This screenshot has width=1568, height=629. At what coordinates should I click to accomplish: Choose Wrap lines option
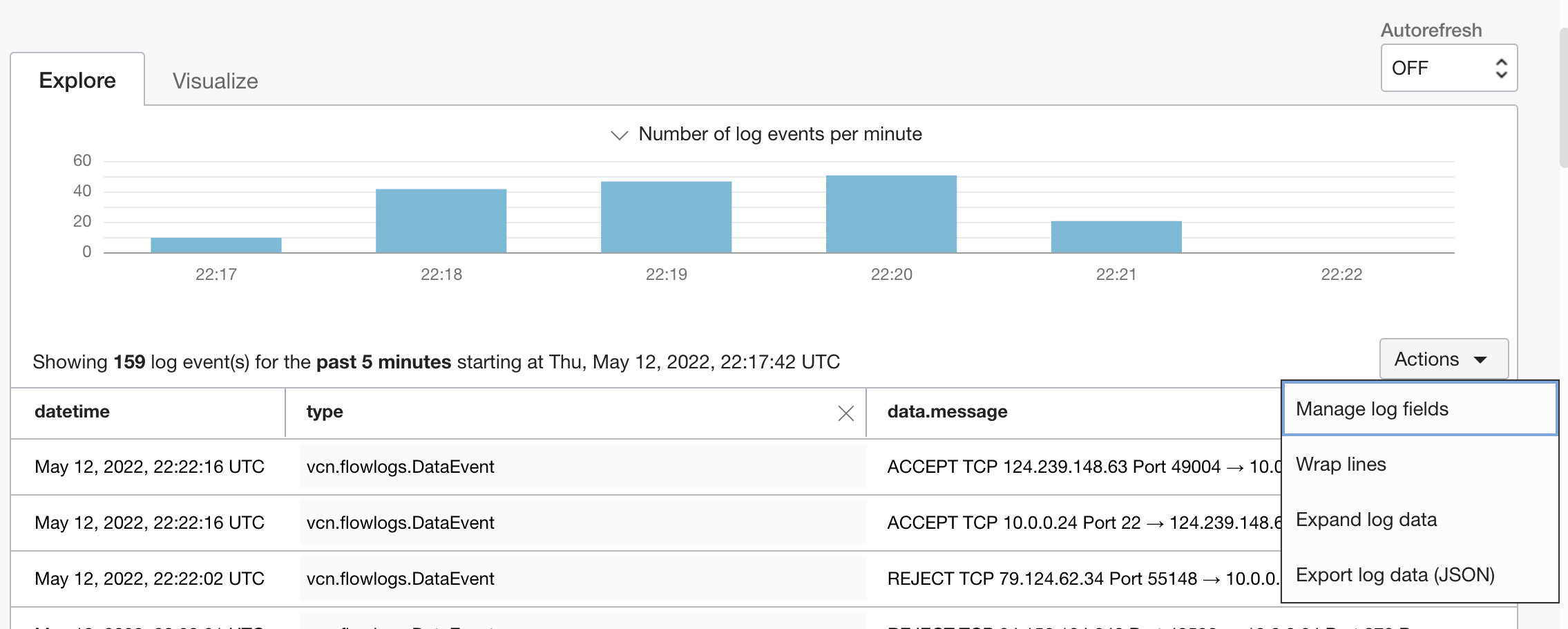coord(1341,464)
